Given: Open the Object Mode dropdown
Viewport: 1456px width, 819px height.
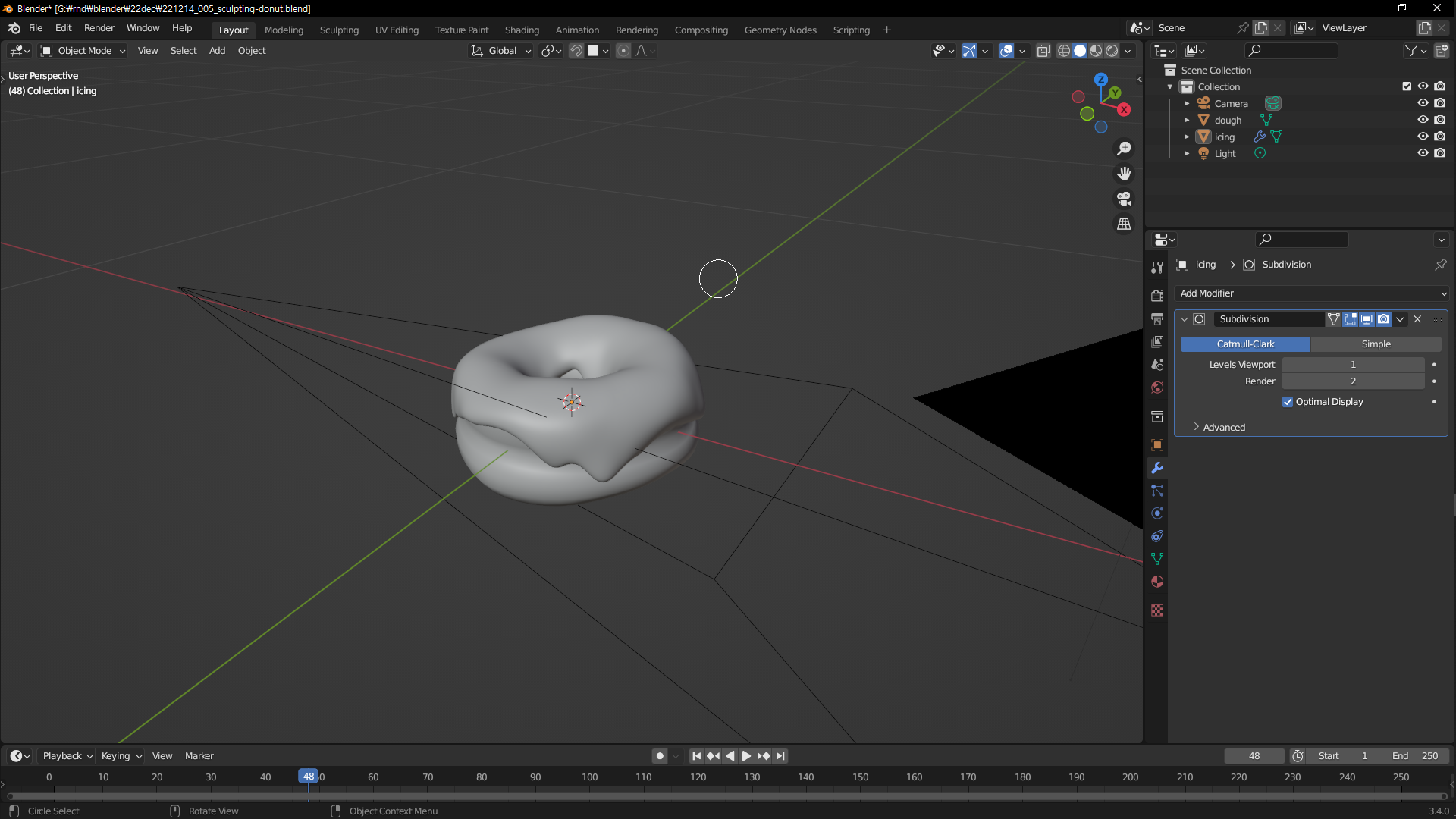Looking at the screenshot, I should click(x=83, y=51).
